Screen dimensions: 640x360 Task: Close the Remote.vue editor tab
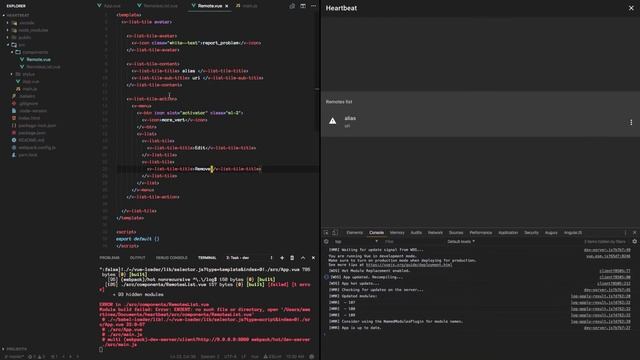pyautogui.click(x=227, y=6)
